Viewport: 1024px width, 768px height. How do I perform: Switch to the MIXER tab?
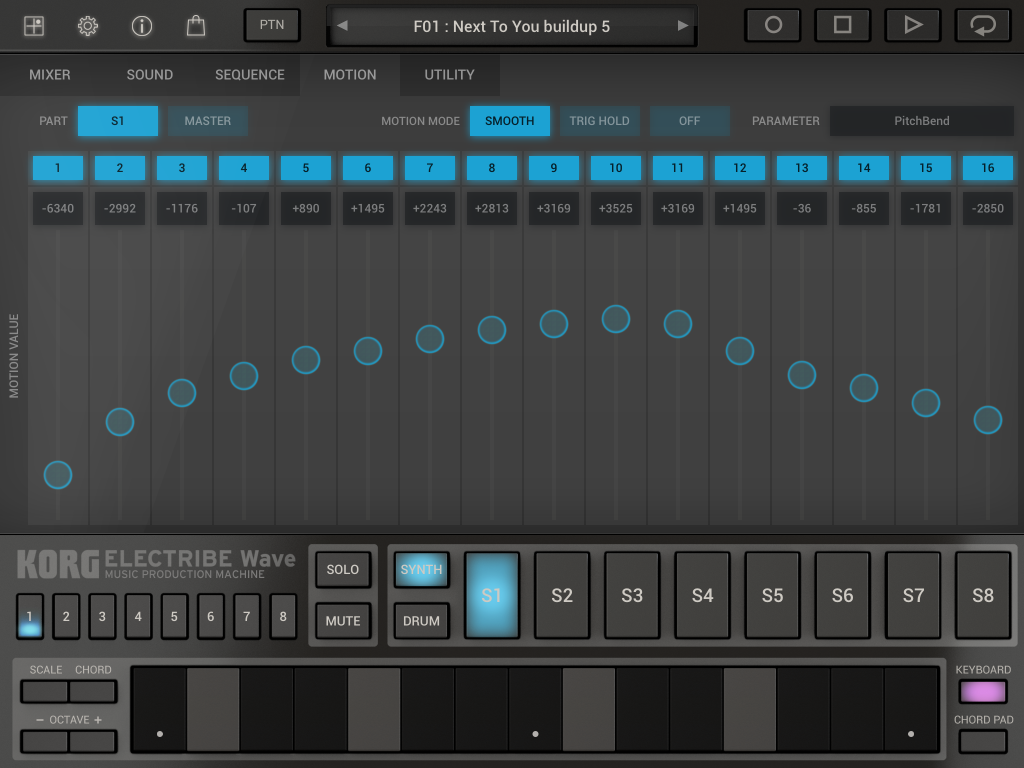coord(50,75)
